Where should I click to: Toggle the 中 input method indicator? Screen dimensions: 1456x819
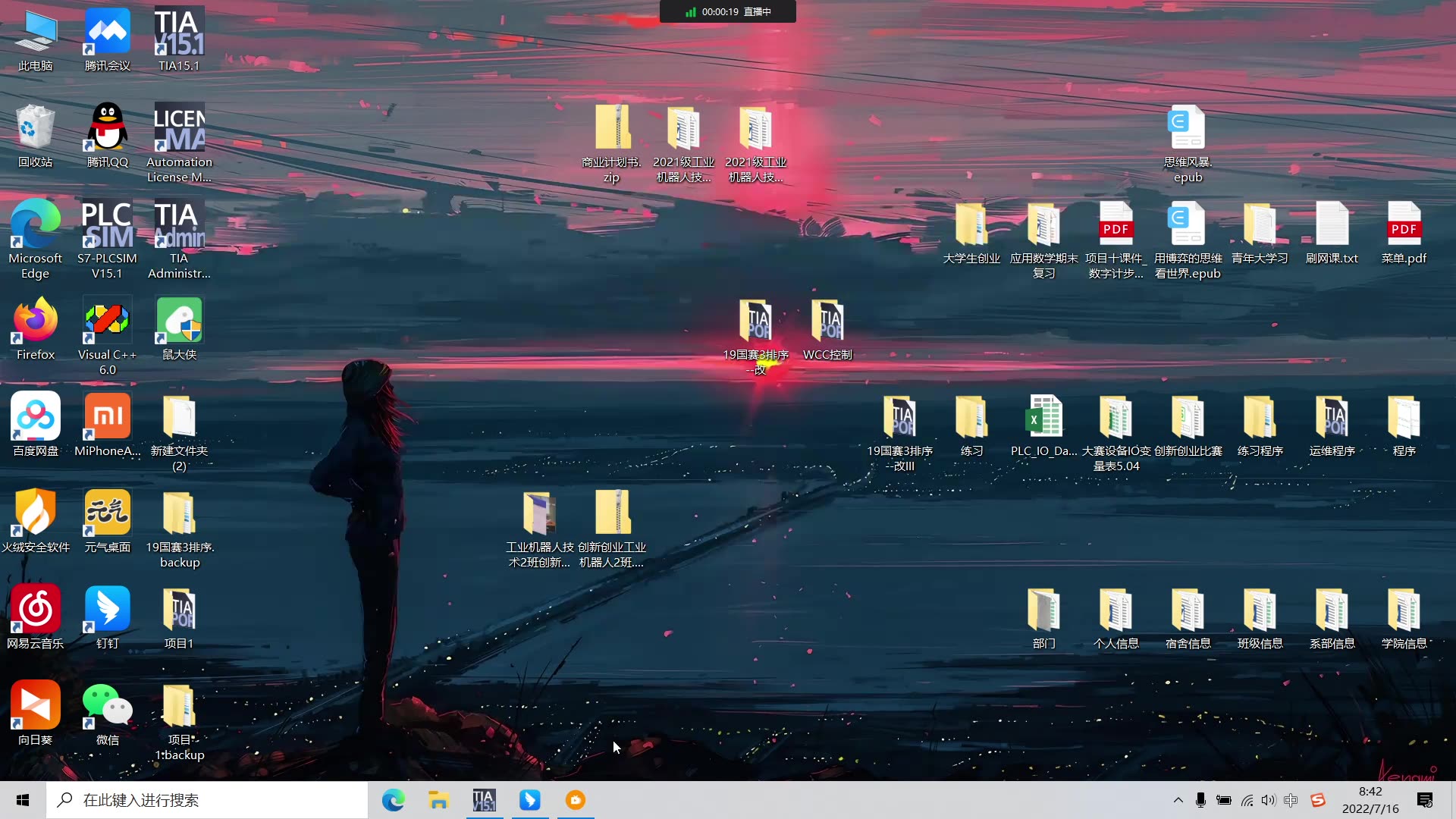point(1291,800)
